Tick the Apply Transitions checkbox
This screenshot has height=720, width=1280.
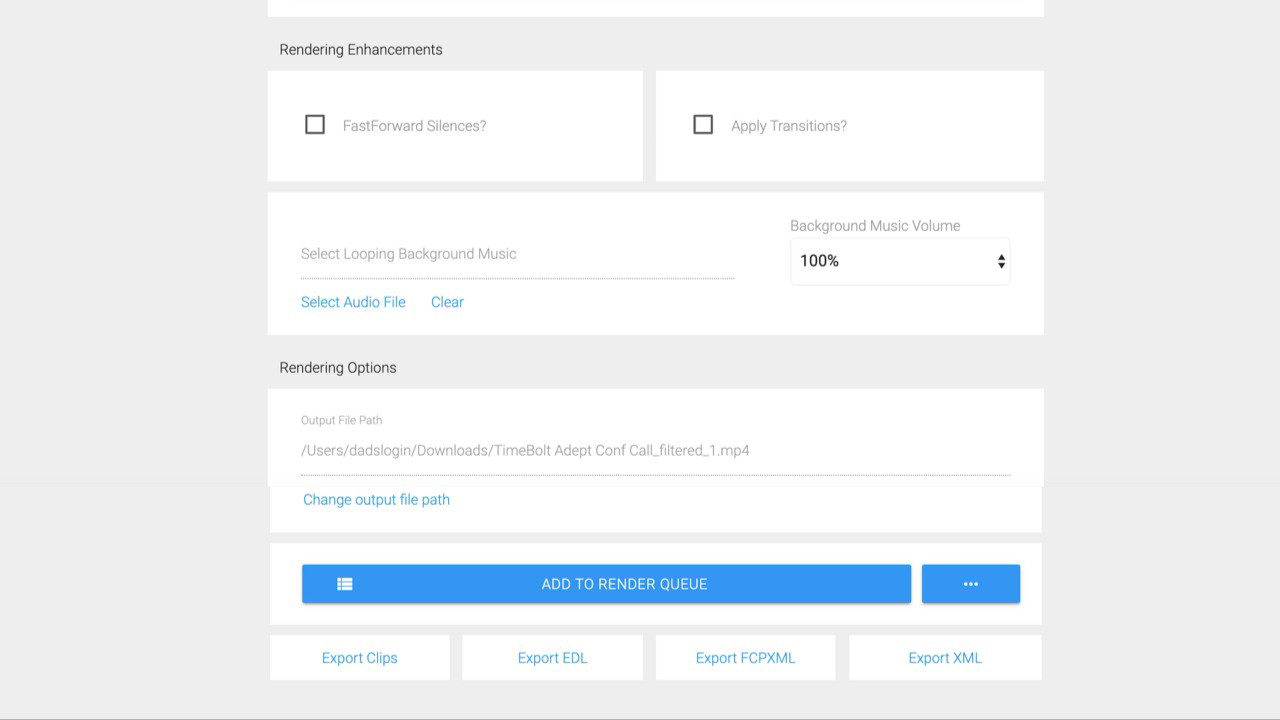tap(703, 125)
